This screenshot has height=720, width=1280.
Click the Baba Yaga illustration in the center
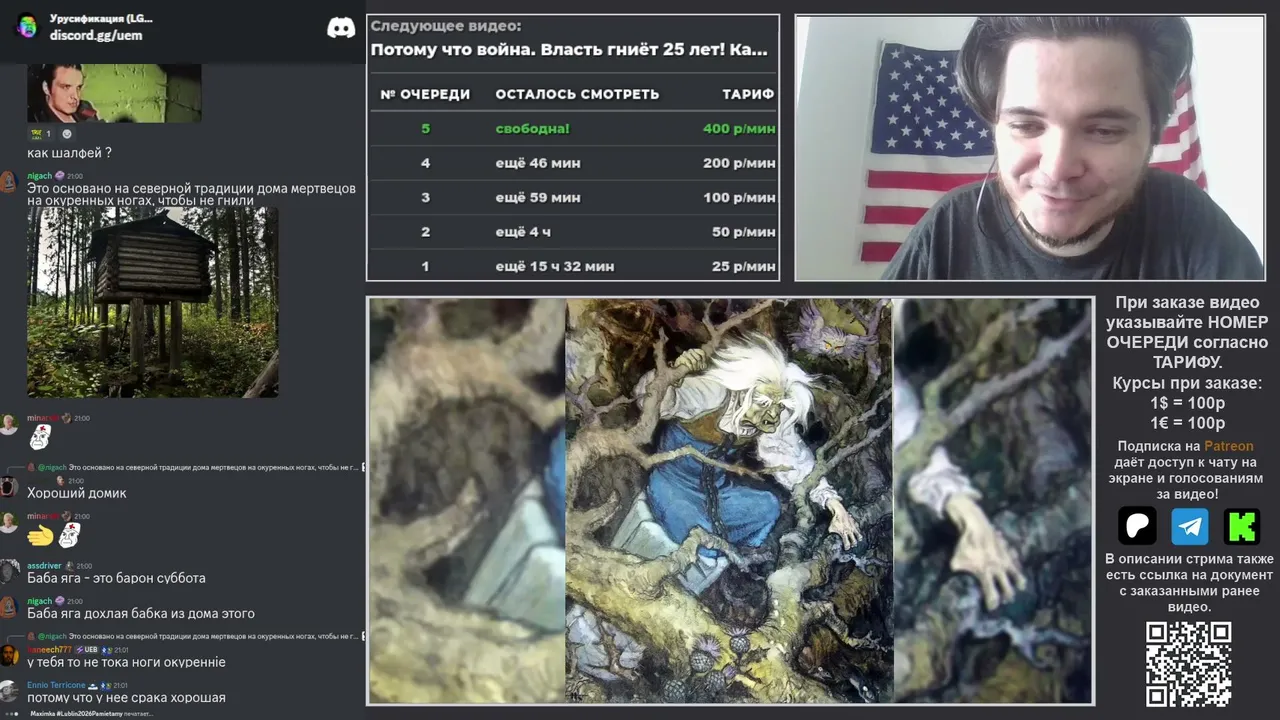729,500
